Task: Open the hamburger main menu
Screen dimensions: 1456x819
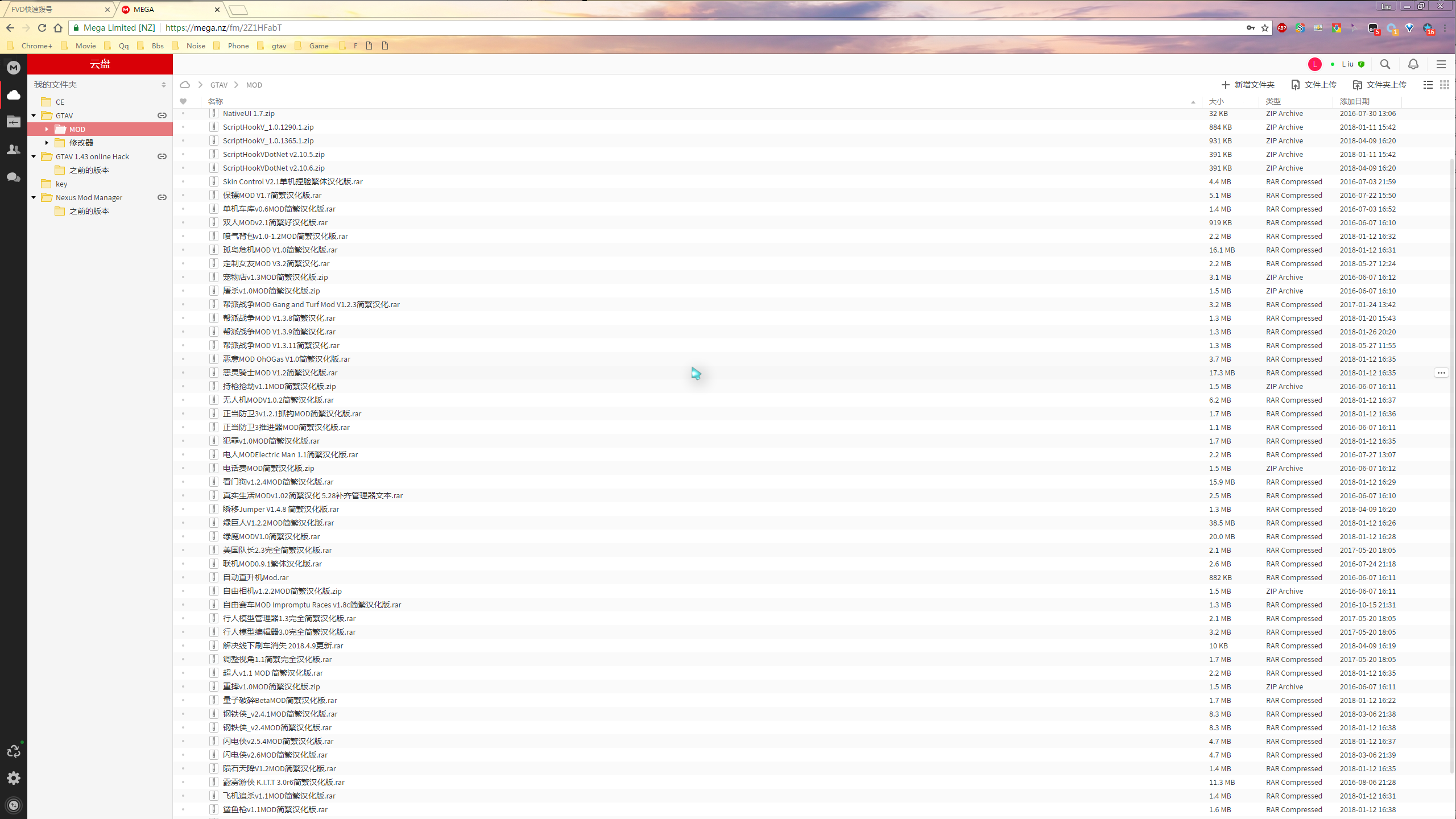Action: point(1441,64)
